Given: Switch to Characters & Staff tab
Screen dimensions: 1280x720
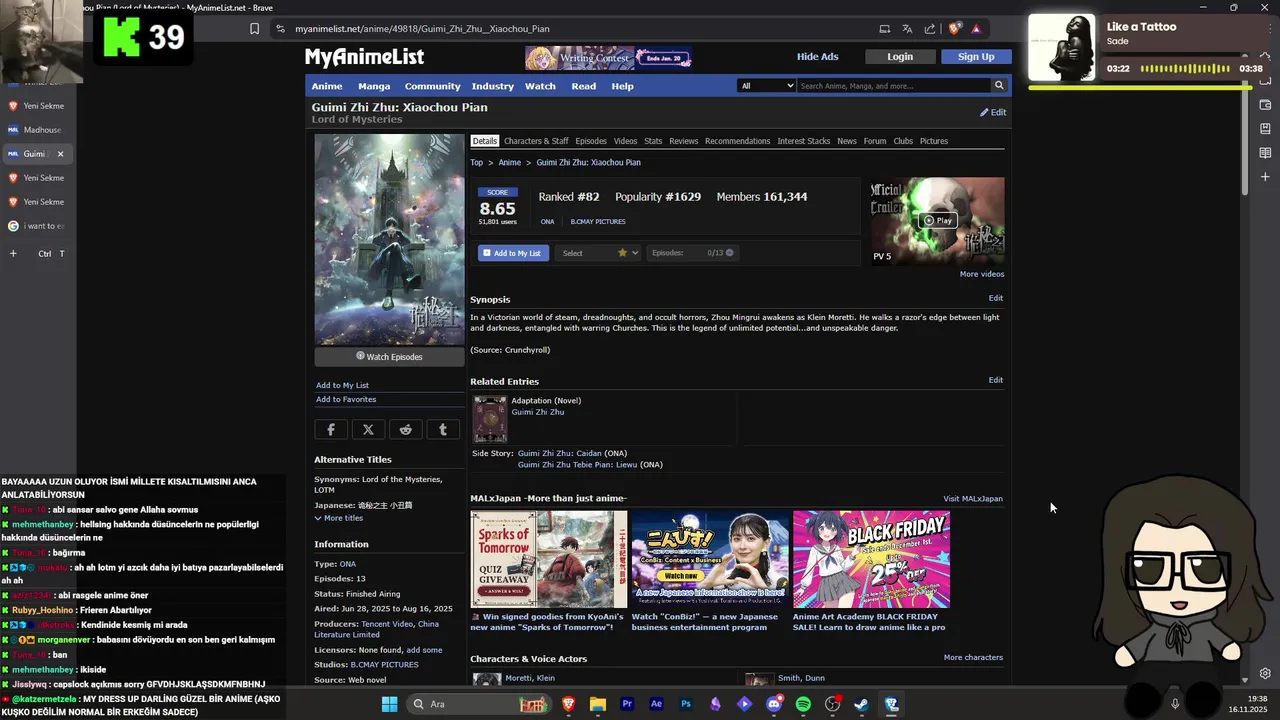Looking at the screenshot, I should [x=536, y=141].
